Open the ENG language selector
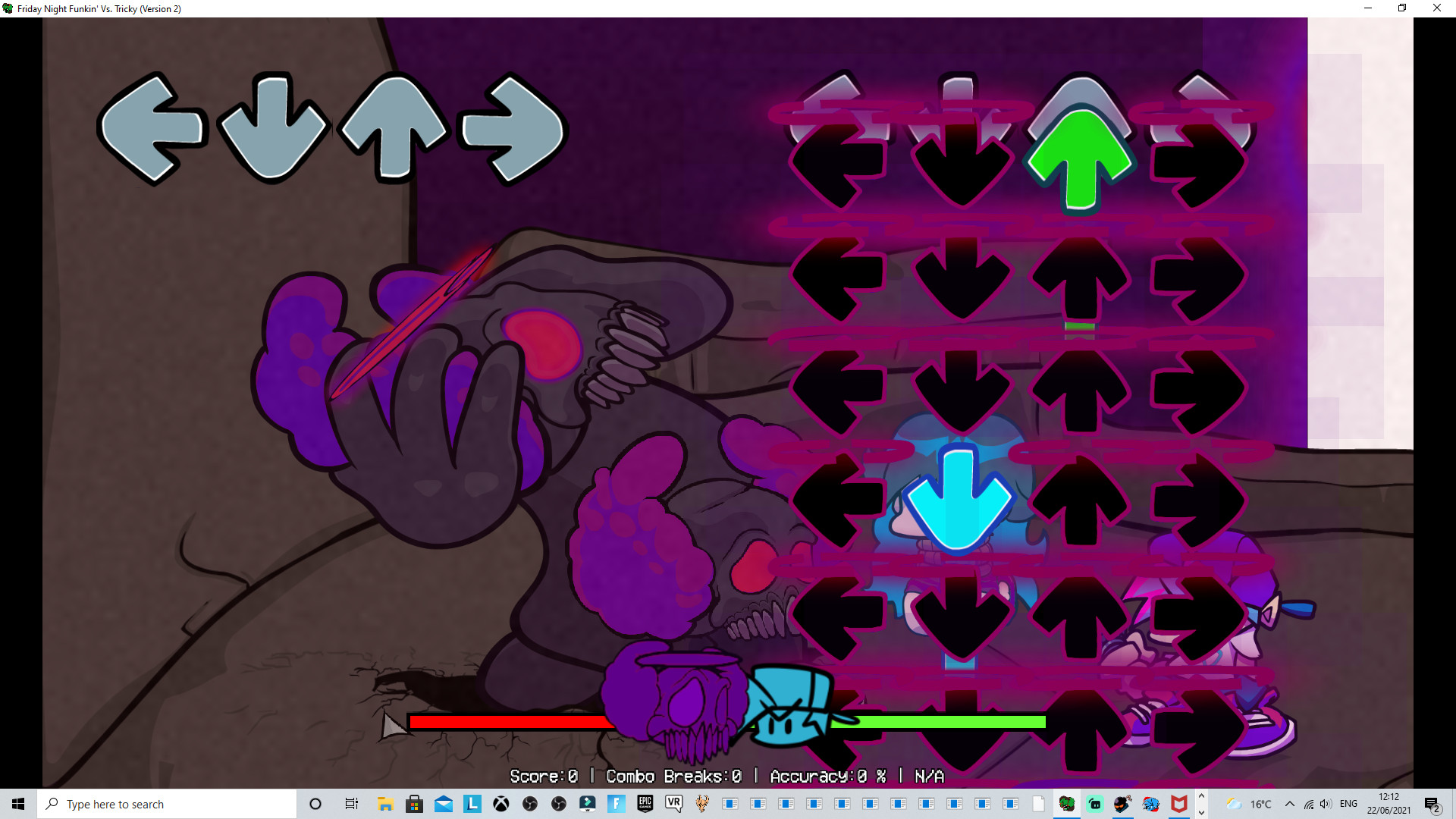 click(x=1349, y=804)
